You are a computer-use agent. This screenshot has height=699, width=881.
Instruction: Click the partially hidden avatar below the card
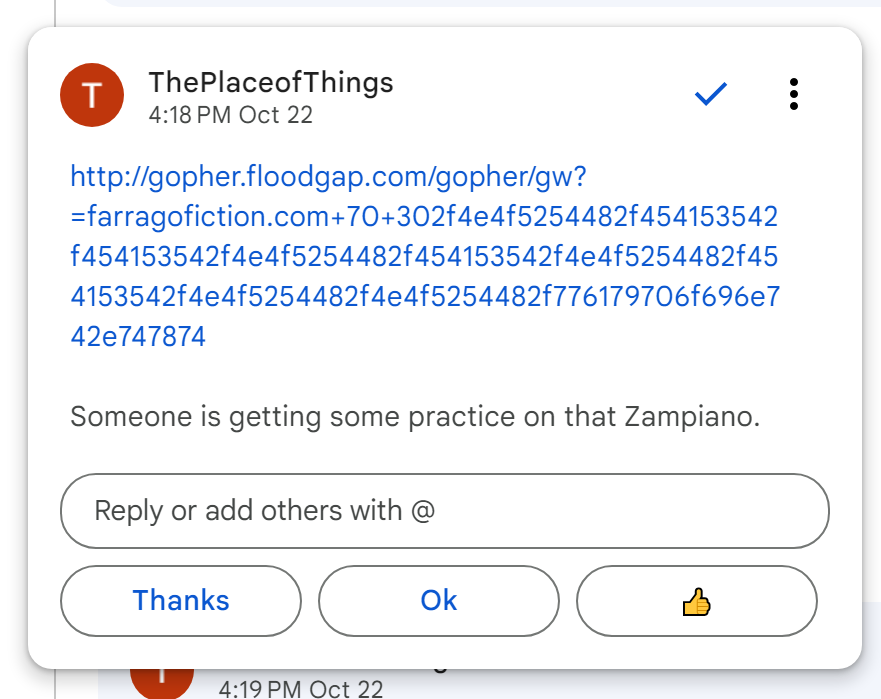(x=162, y=681)
